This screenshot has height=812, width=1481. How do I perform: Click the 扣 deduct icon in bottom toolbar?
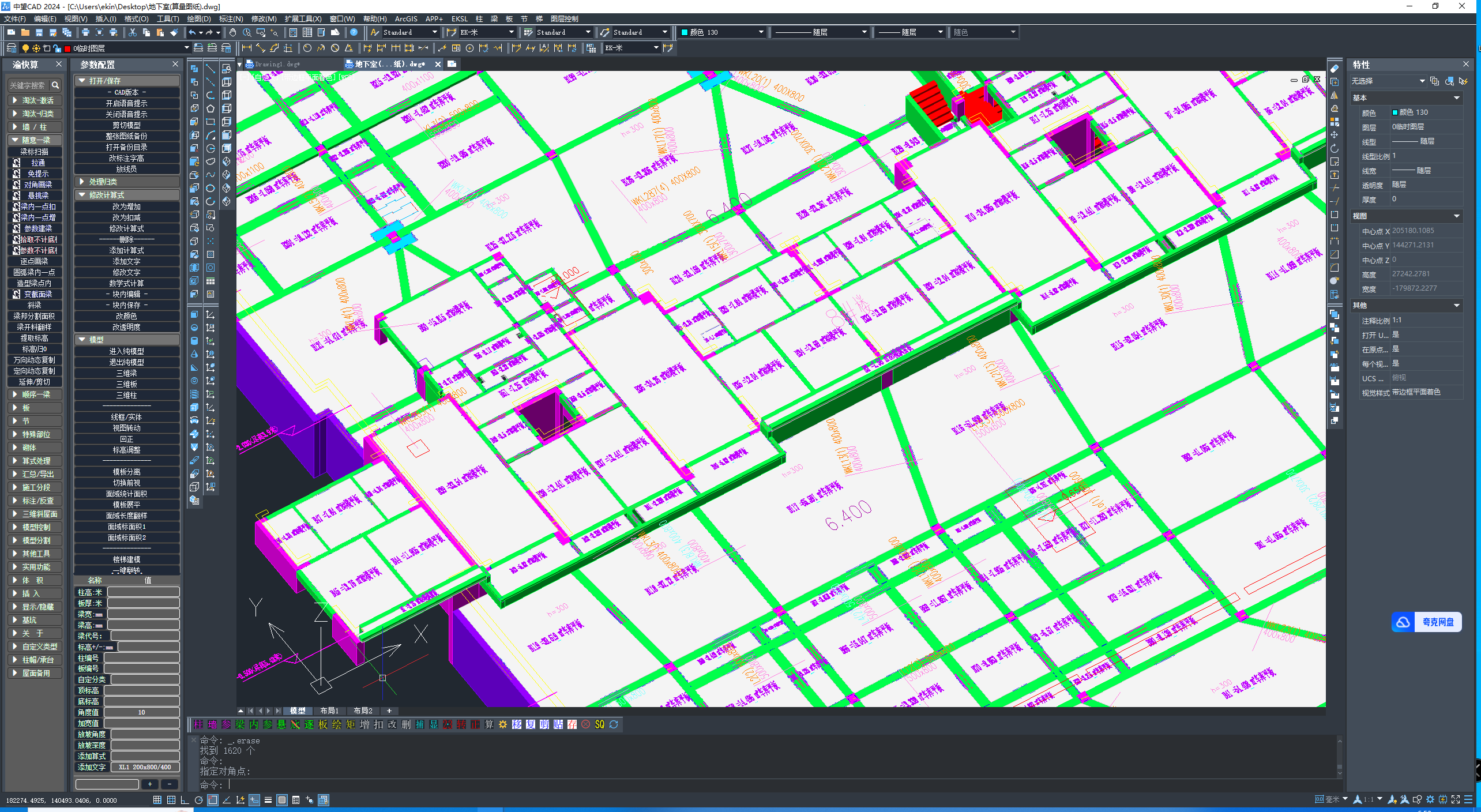tap(378, 724)
